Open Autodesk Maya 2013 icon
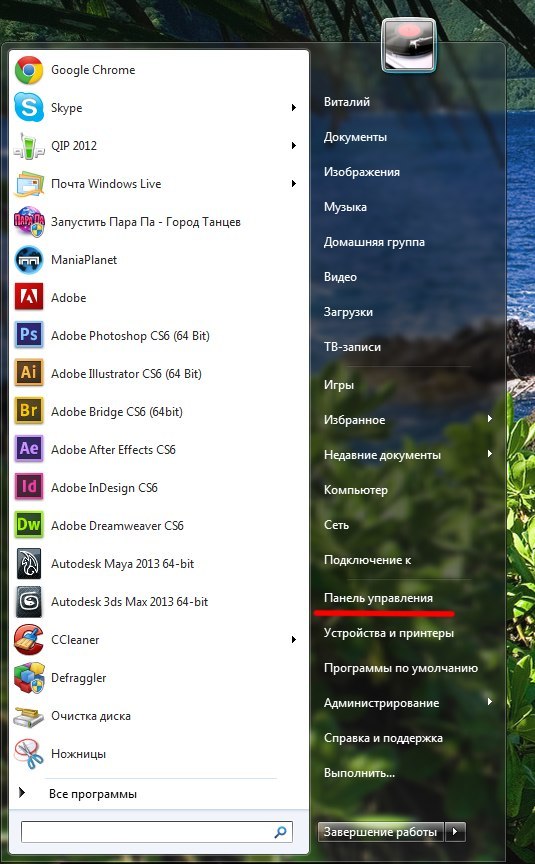The width and height of the screenshot is (535, 864). coord(29,563)
